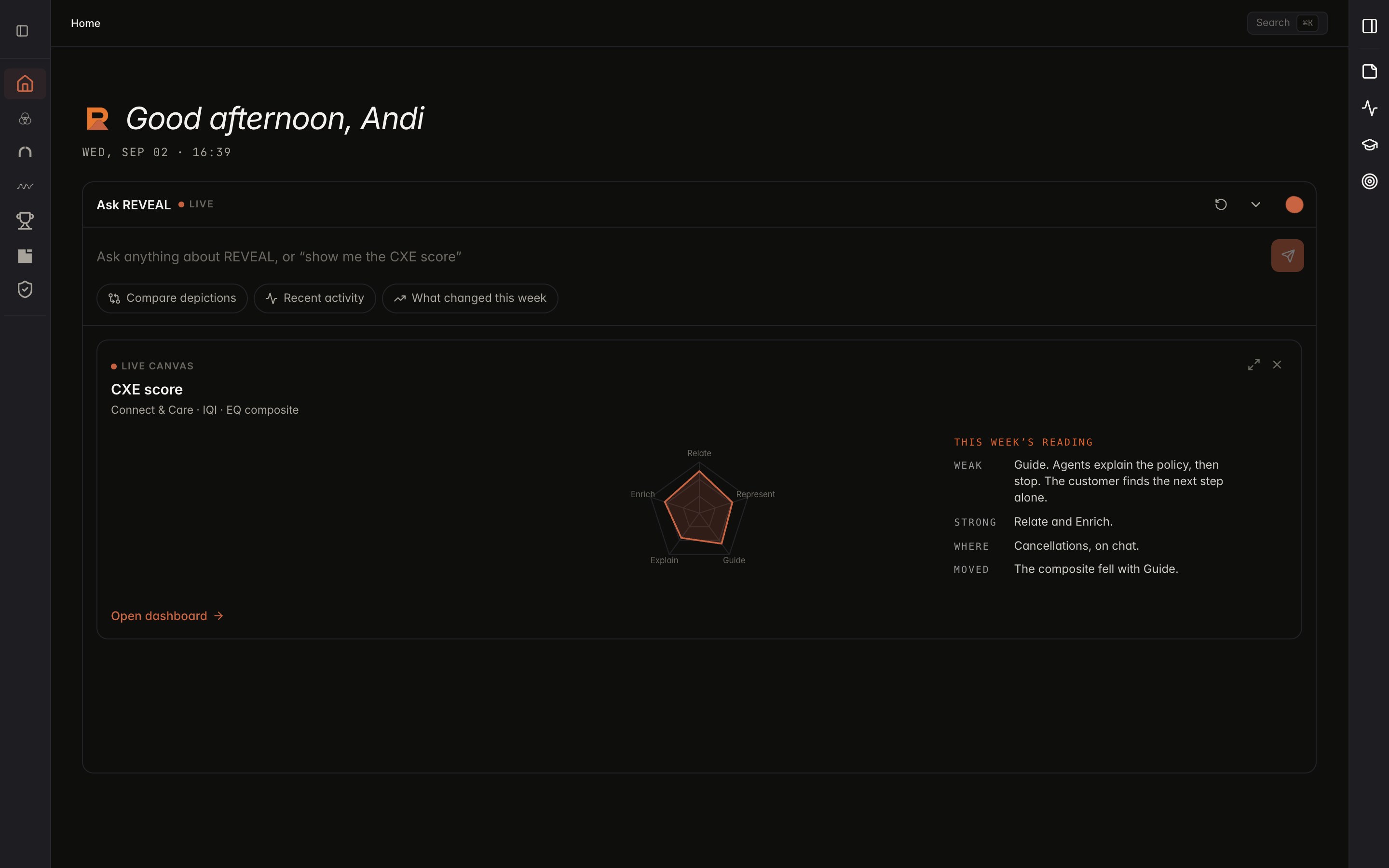This screenshot has width=1389, height=868.
Task: Open the graduation cap icon in right rail
Action: pyautogui.click(x=1370, y=145)
